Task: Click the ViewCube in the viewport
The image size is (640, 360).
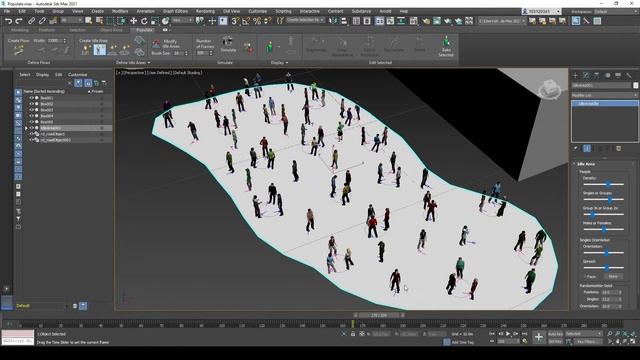Action: (x=549, y=89)
